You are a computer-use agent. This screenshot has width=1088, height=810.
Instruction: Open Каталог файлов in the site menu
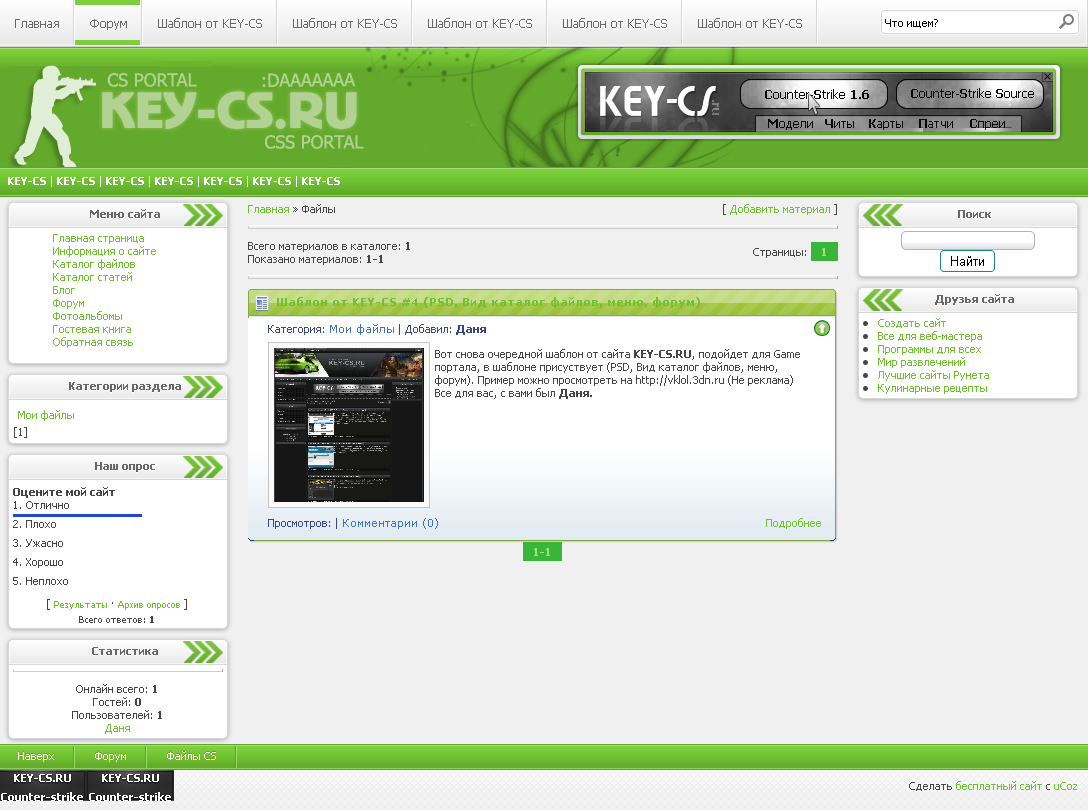94,264
